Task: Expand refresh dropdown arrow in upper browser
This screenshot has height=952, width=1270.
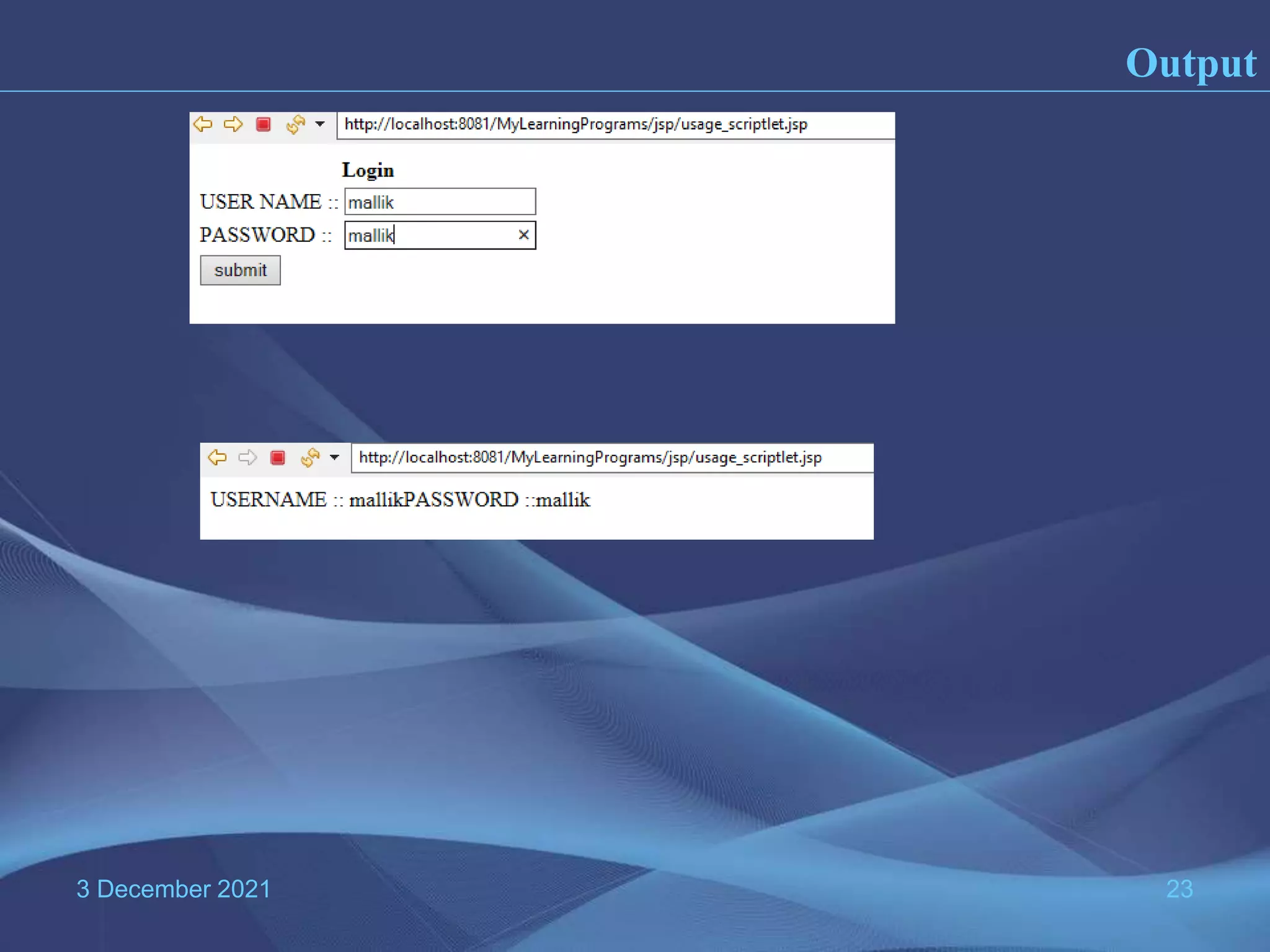Action: click(320, 124)
